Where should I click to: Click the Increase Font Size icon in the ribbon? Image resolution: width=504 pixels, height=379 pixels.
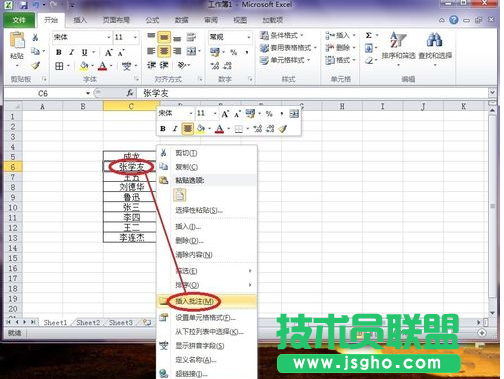(109, 52)
